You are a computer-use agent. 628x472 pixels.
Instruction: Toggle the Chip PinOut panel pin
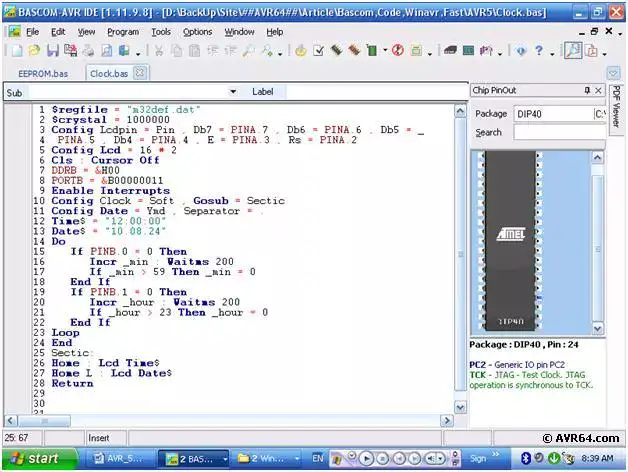point(586,91)
